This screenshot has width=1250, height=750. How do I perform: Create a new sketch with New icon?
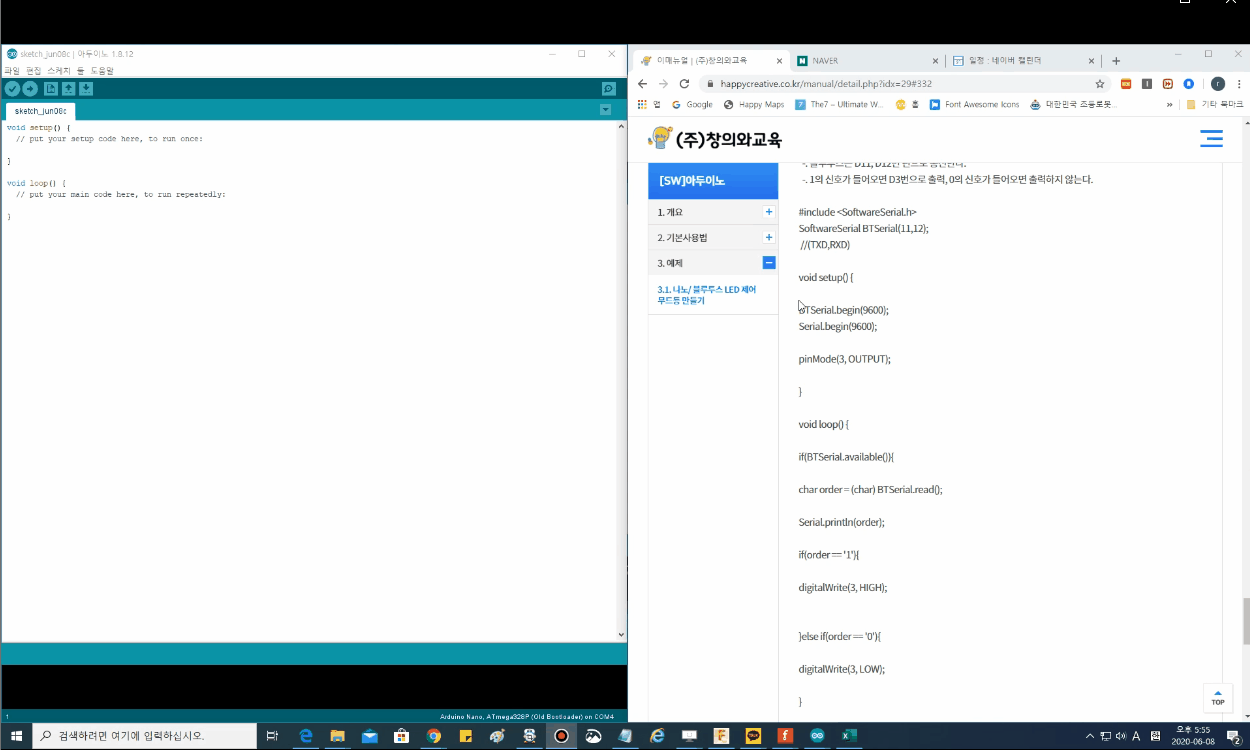click(x=51, y=89)
